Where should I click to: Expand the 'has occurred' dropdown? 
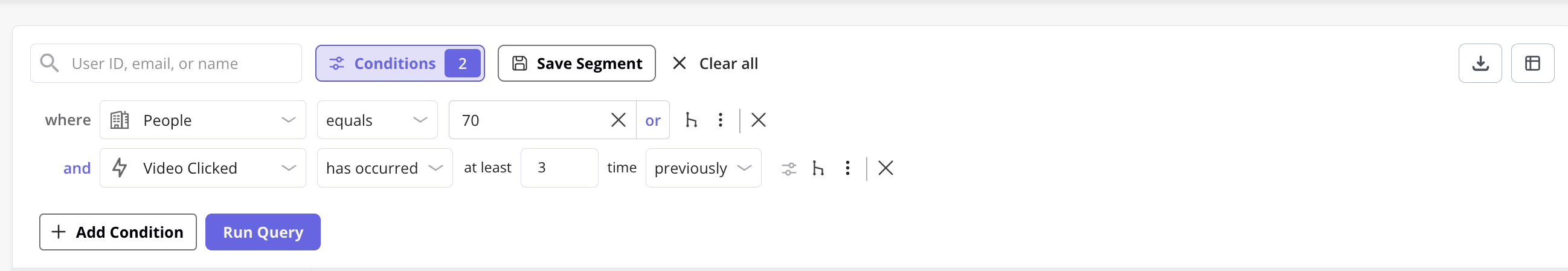click(385, 168)
